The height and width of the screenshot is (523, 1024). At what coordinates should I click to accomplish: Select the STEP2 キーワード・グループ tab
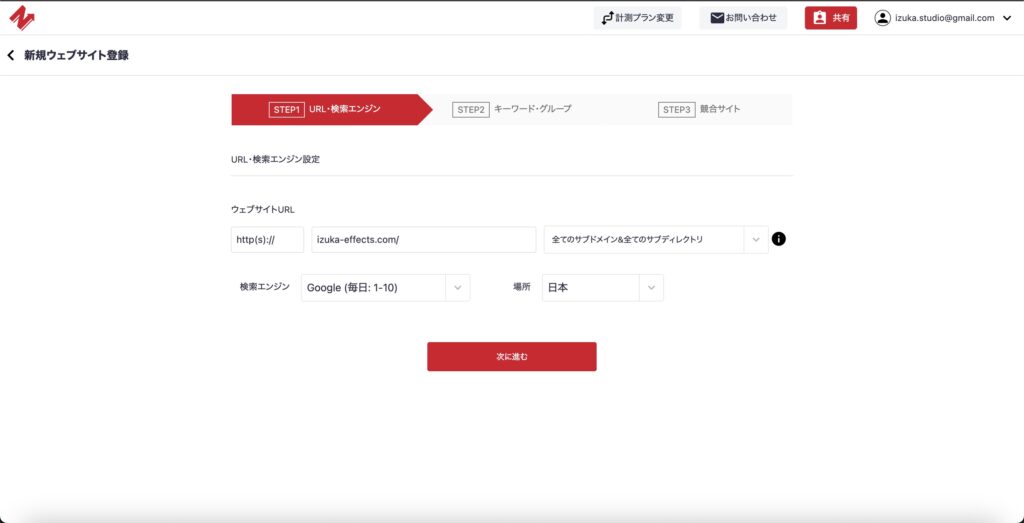512,109
